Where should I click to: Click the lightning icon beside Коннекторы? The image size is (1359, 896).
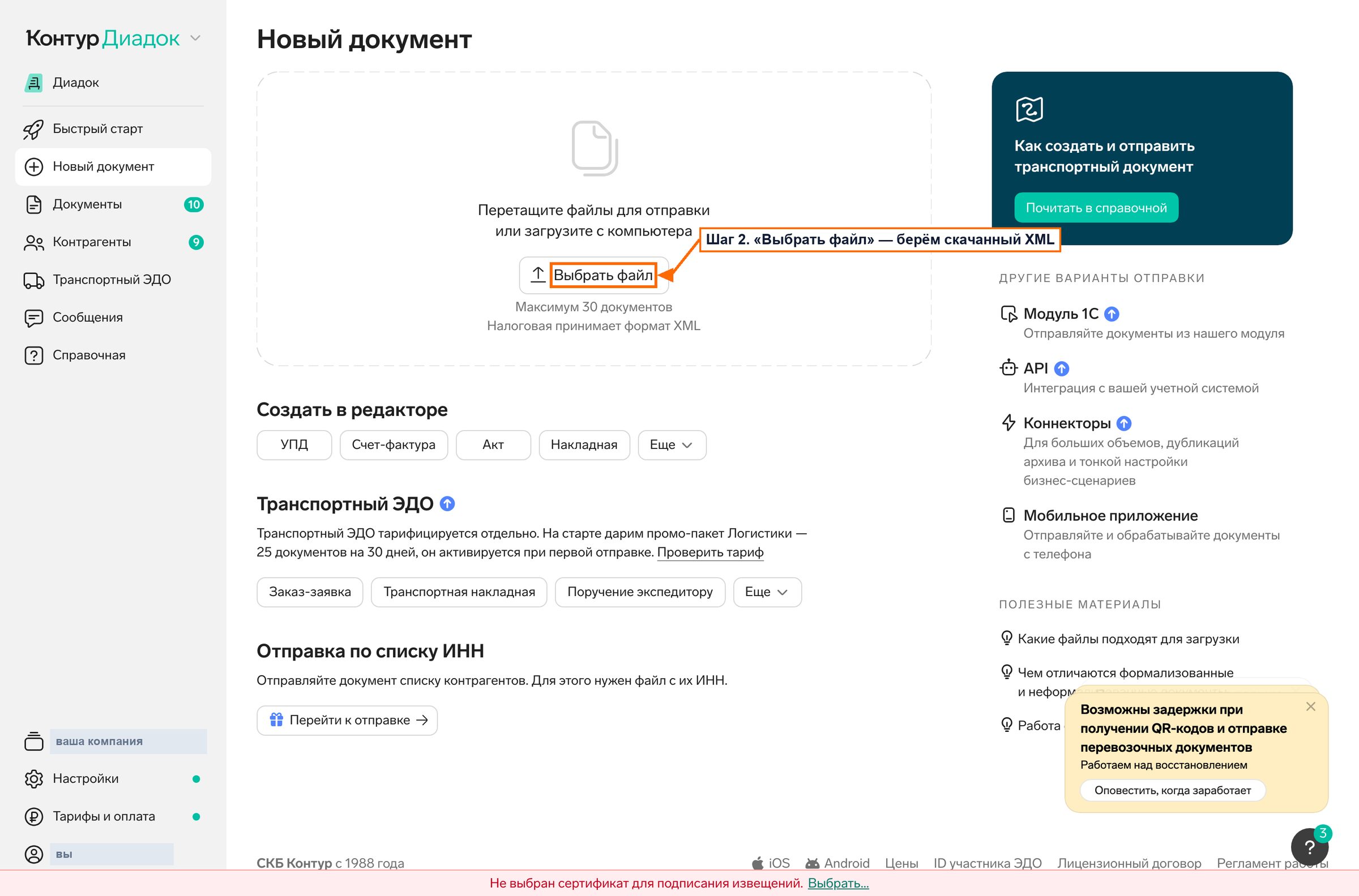(x=1008, y=423)
